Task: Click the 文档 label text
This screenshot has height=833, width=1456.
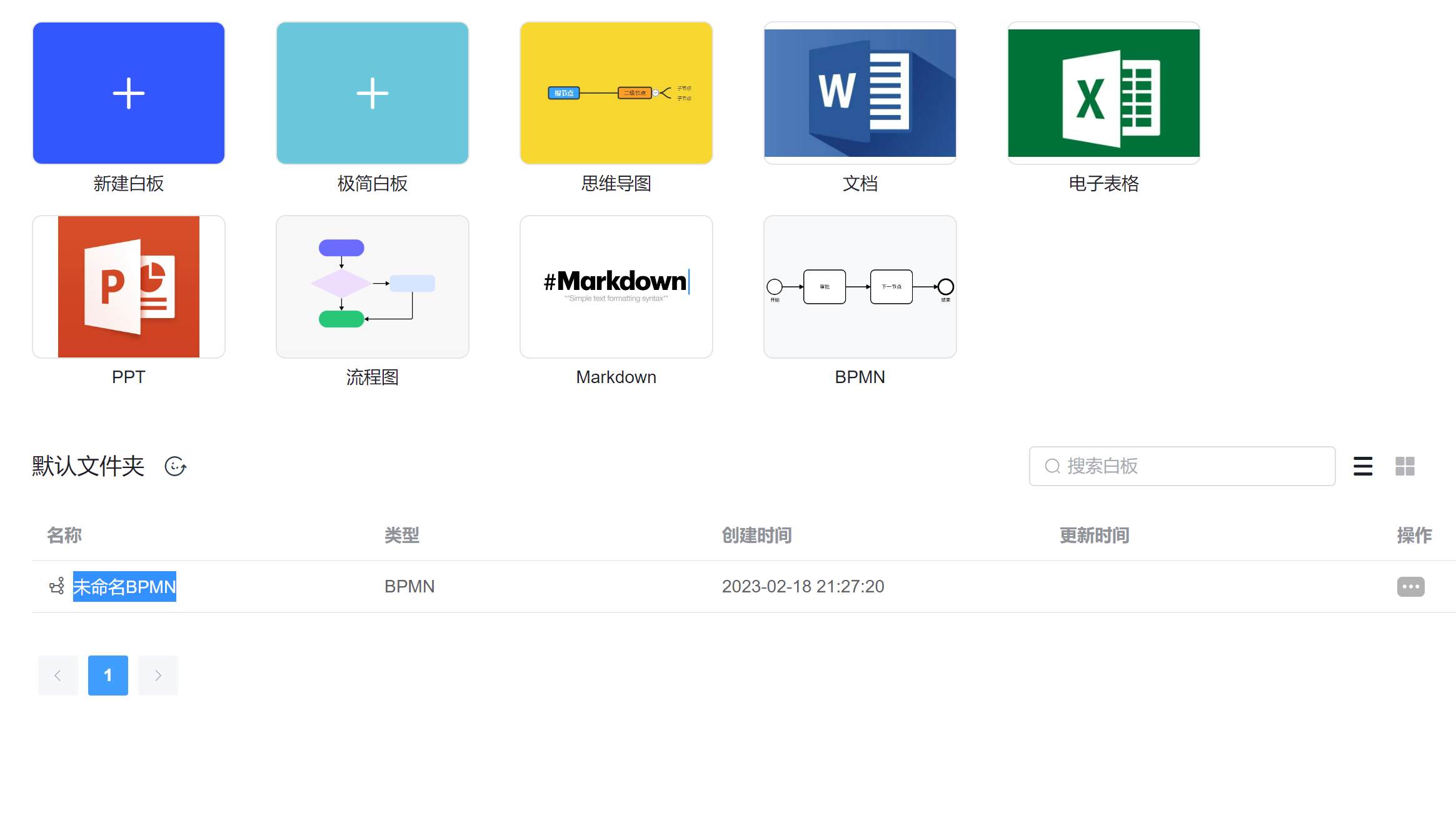Action: [860, 184]
